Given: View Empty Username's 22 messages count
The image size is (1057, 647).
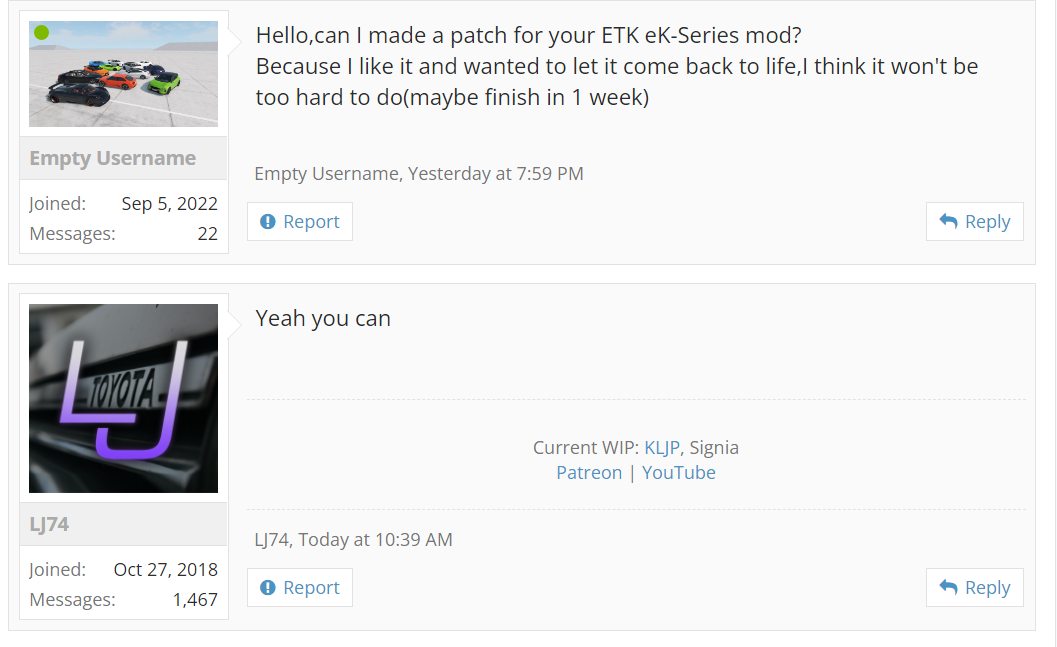Looking at the screenshot, I should point(208,234).
